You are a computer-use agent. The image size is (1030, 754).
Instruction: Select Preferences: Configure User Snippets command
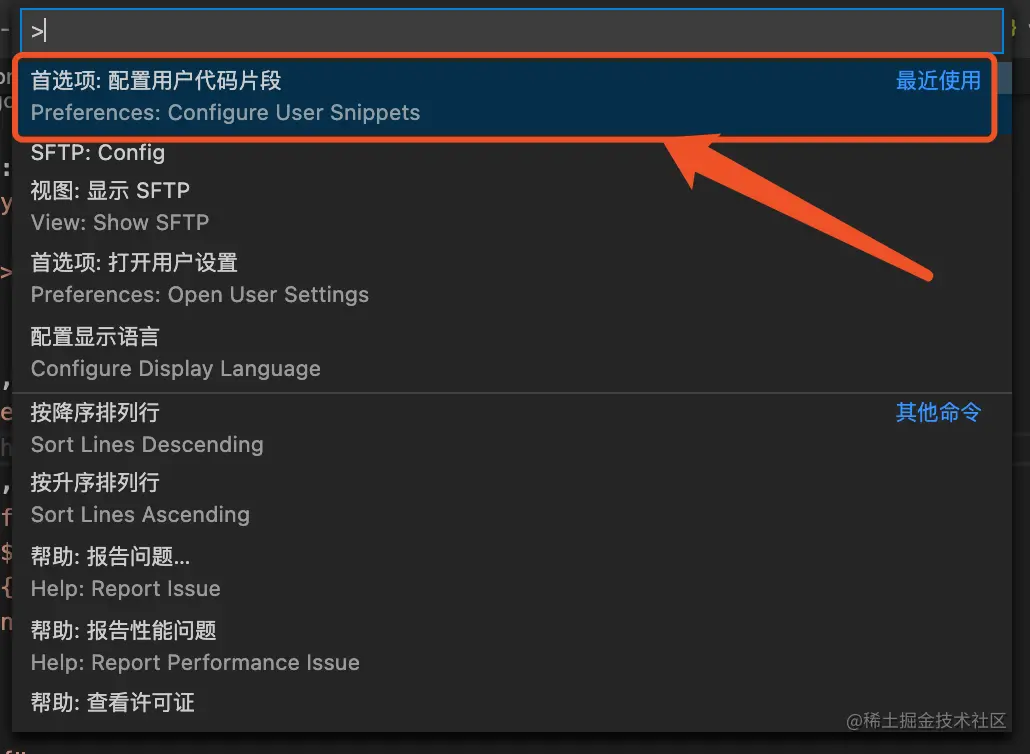click(x=512, y=97)
